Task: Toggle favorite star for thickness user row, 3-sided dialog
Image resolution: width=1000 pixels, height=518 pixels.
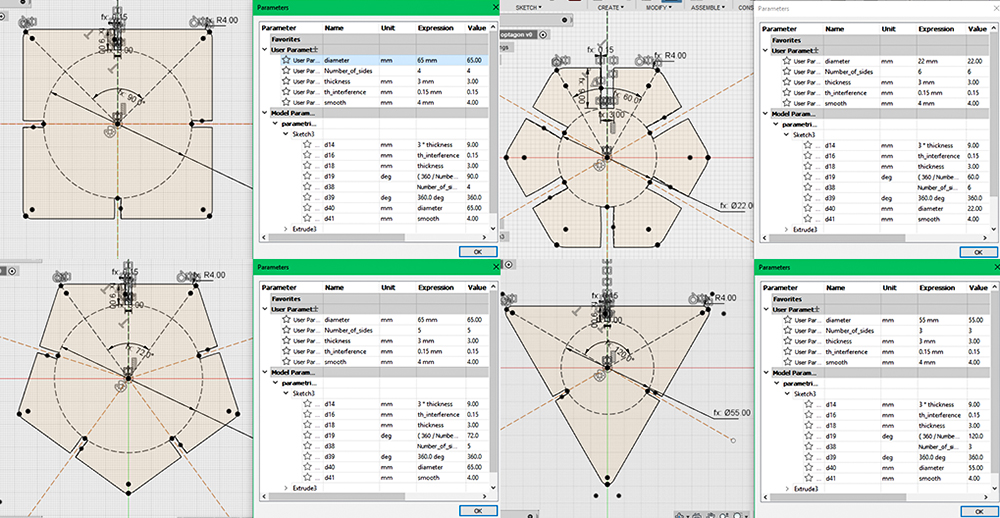Action: point(787,341)
